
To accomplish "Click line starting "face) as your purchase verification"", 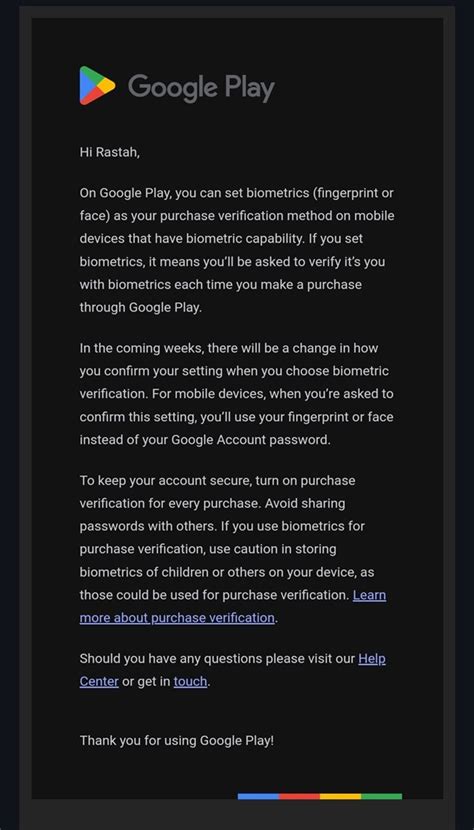I will pos(237,216).
